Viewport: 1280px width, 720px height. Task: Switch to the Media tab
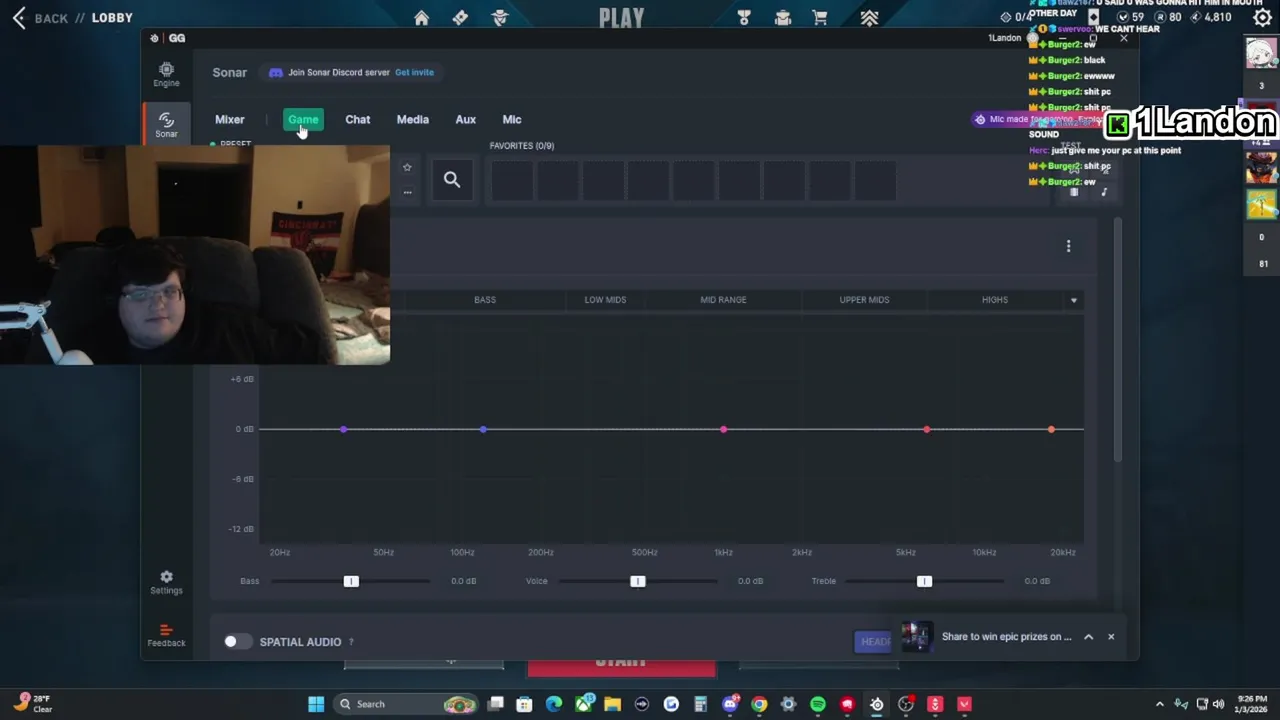(x=412, y=120)
